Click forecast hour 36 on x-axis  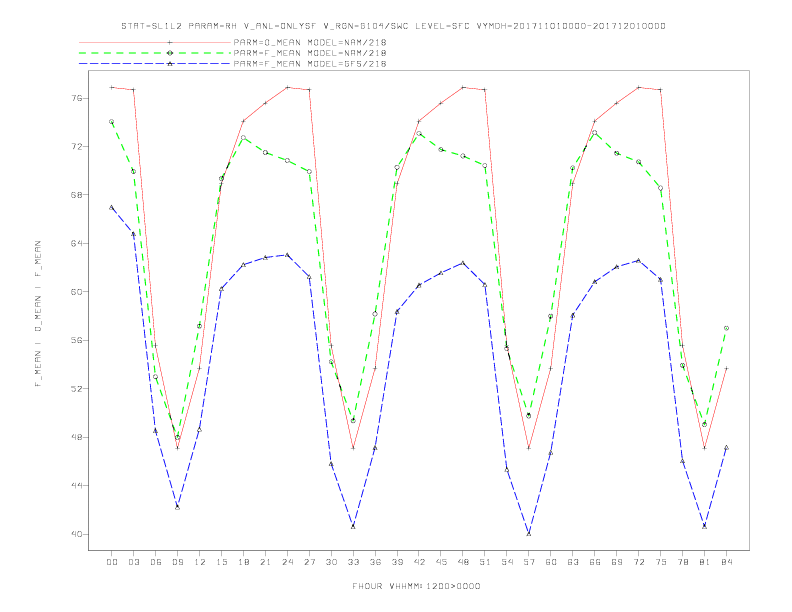point(375,562)
